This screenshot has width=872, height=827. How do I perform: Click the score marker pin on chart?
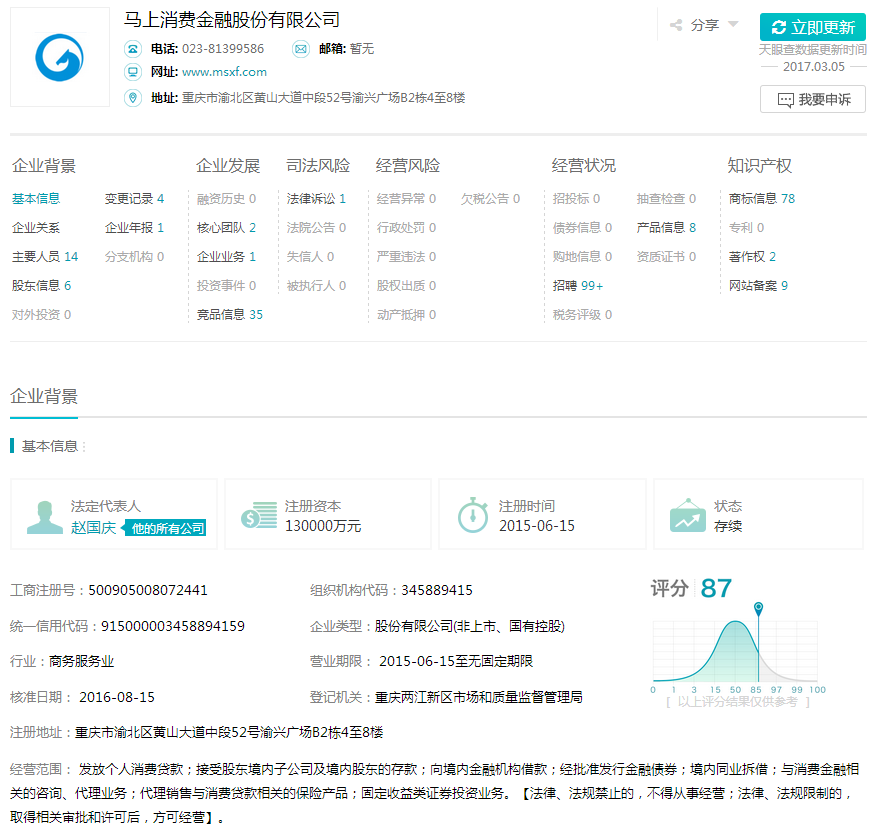click(x=758, y=608)
